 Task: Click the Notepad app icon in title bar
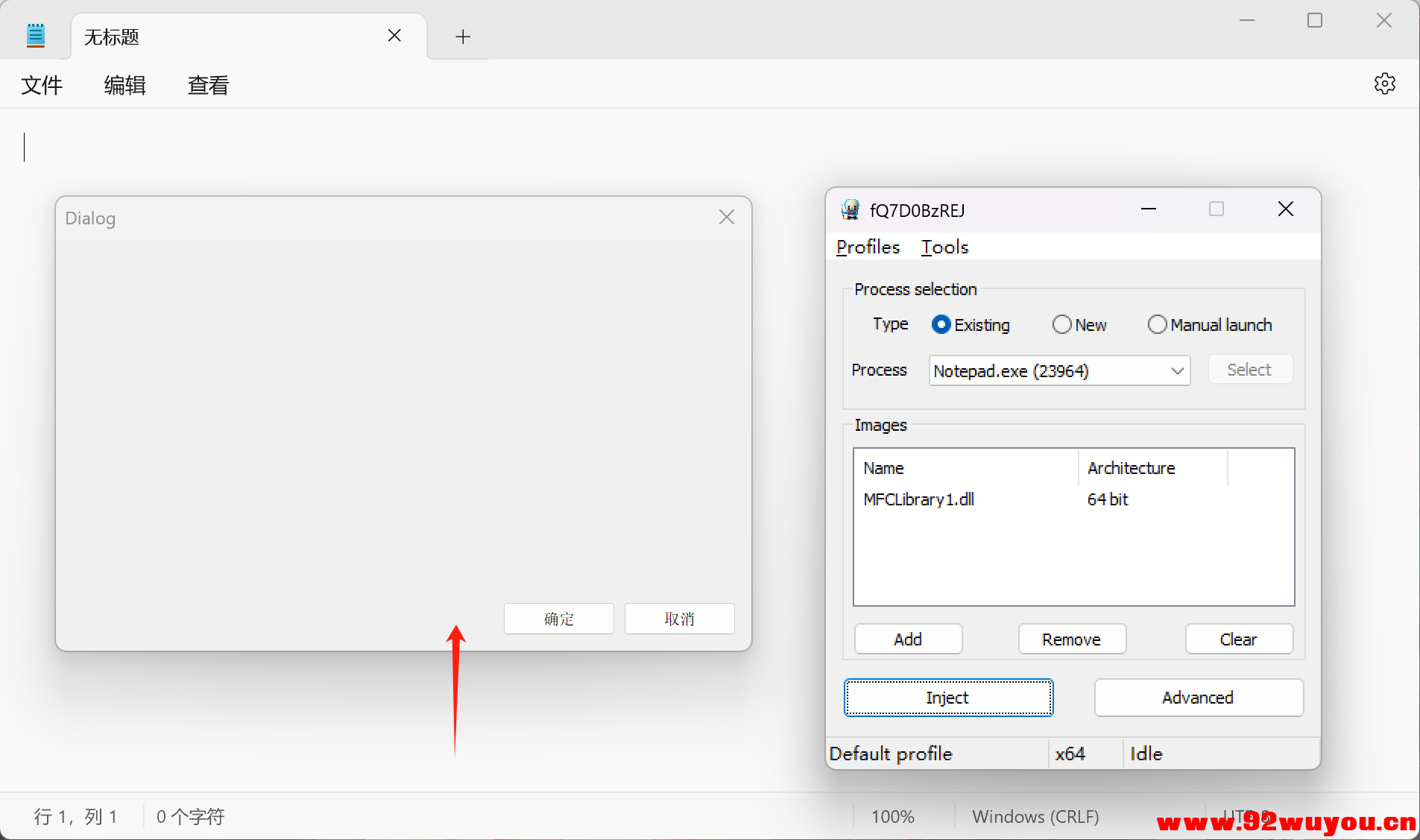[35, 36]
